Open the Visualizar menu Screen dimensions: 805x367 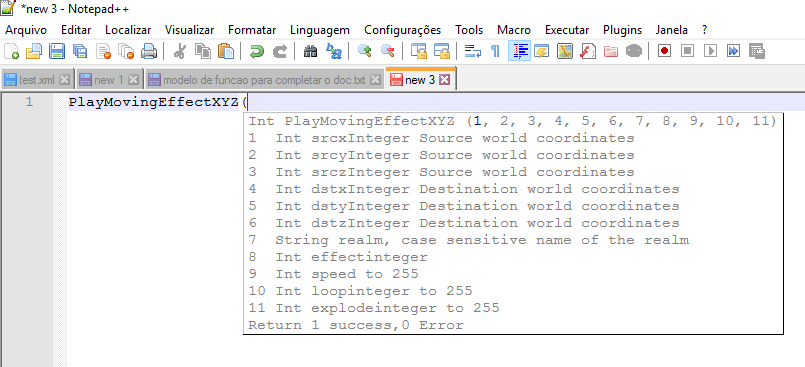189,30
